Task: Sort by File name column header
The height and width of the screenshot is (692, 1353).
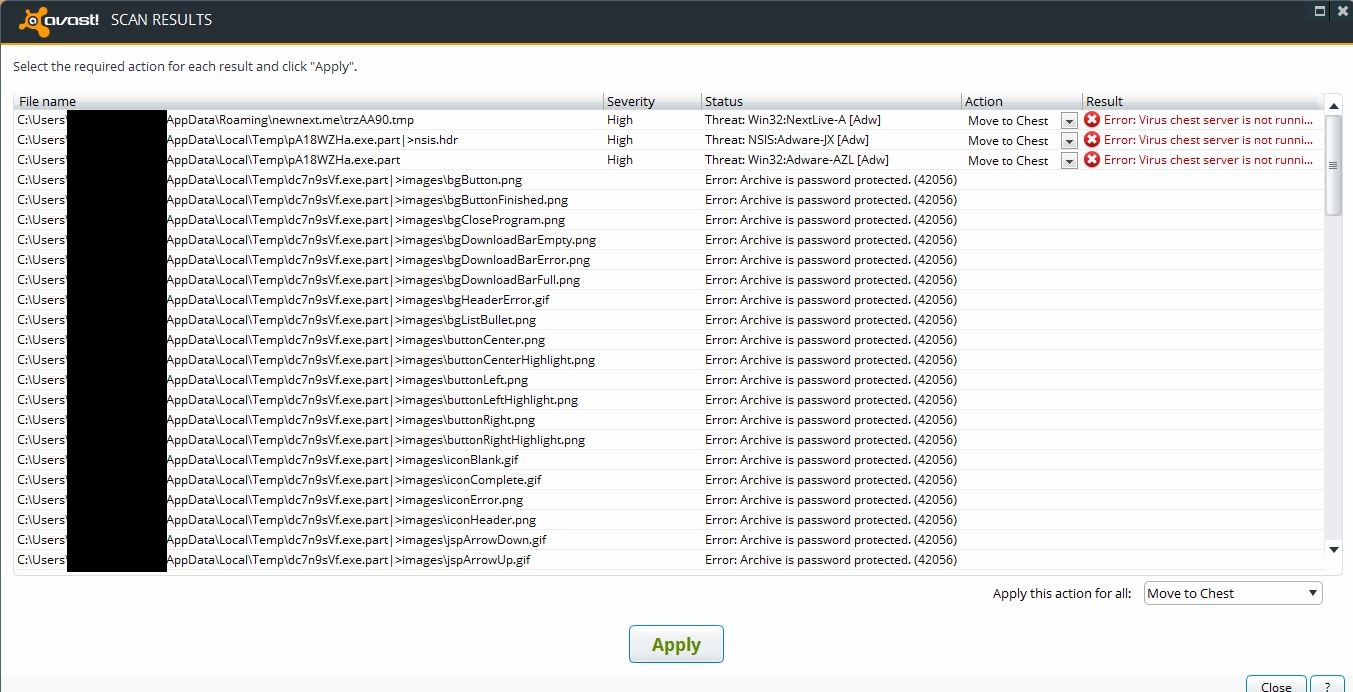Action: [x=309, y=101]
